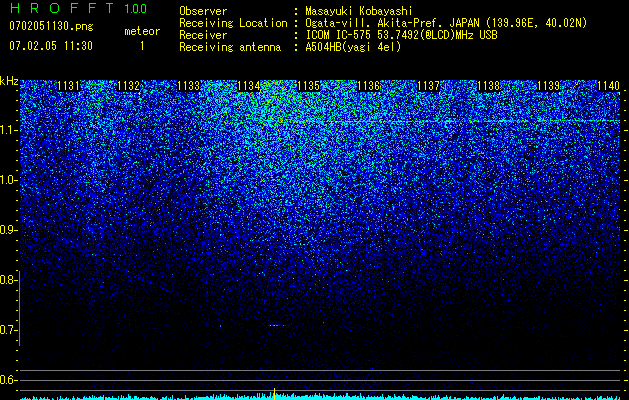Click the 1131 time marker

tap(68, 86)
